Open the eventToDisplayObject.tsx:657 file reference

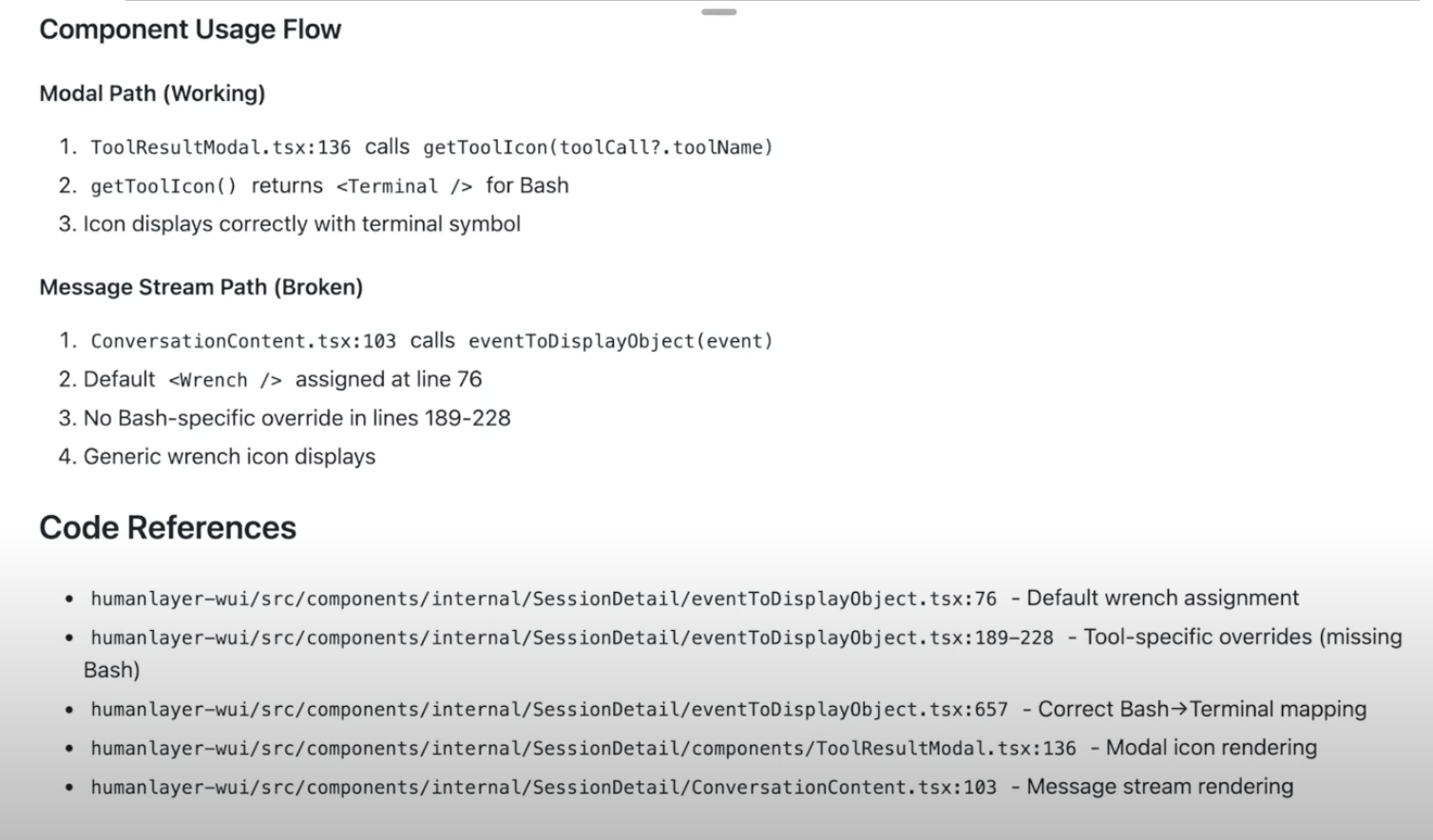549,710
